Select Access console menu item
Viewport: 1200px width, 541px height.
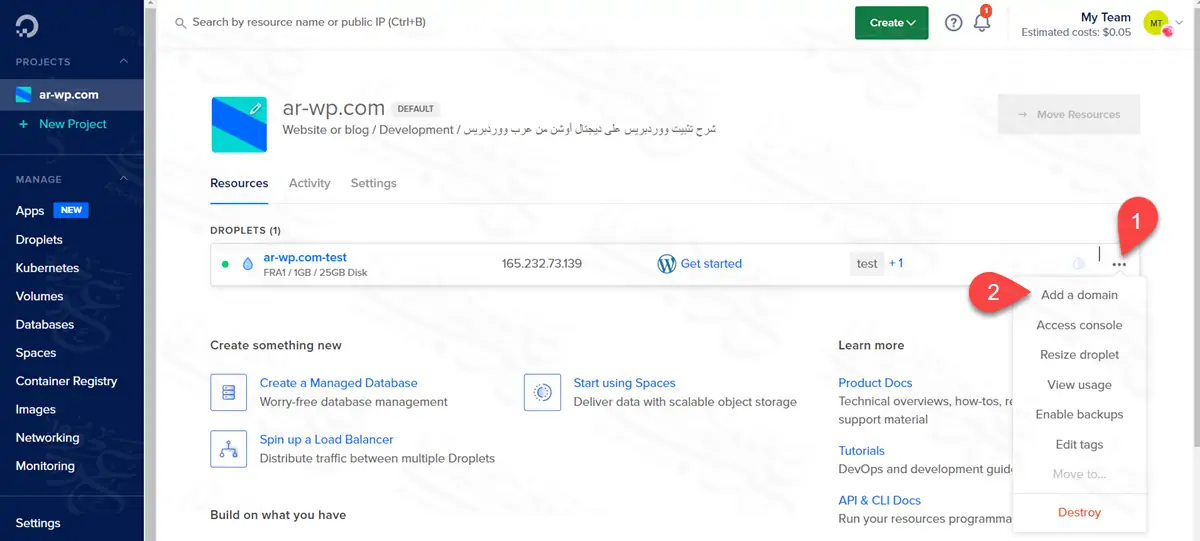[1079, 325]
